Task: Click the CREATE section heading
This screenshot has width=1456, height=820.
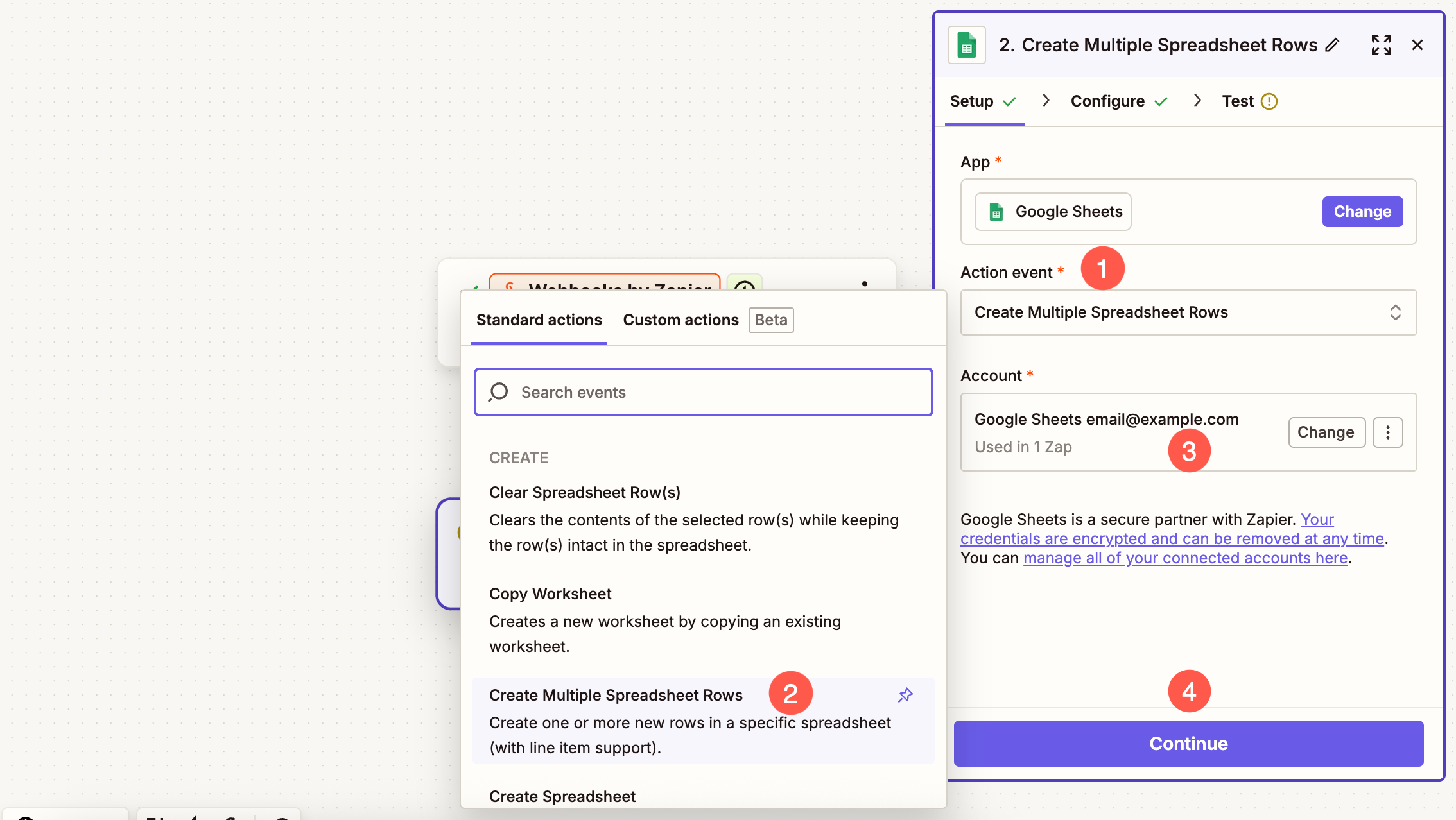Action: (x=519, y=458)
